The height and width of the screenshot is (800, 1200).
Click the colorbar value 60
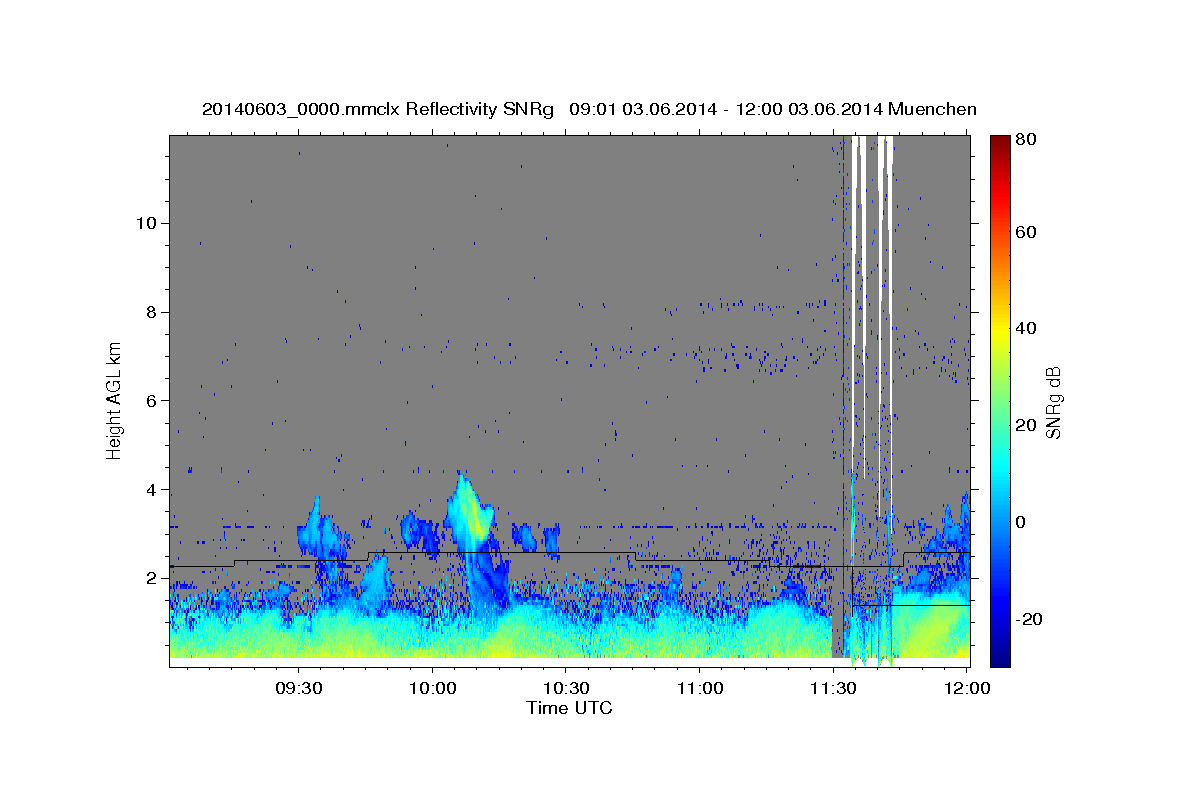tap(1027, 232)
